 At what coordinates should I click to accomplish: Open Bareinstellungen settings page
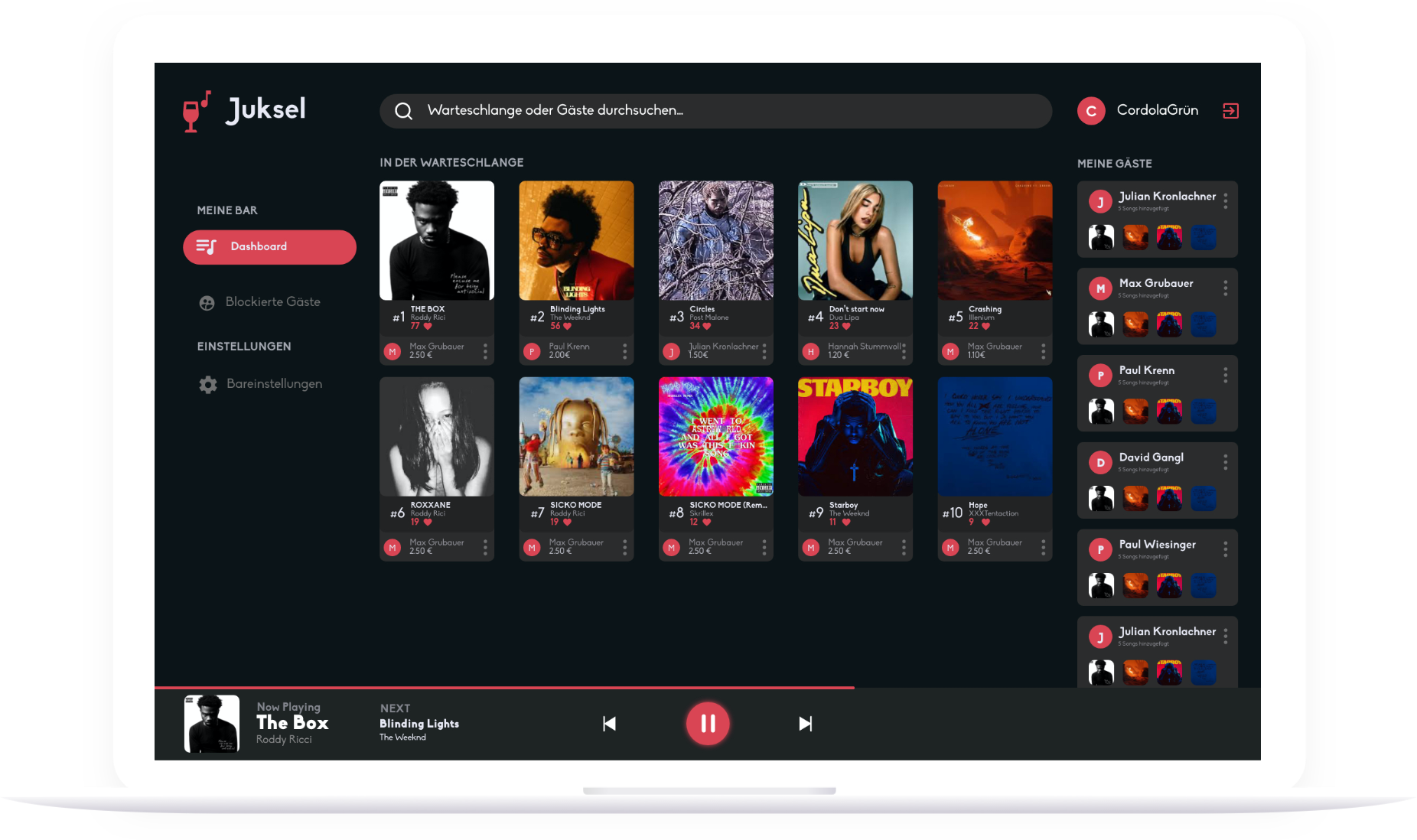coord(274,384)
